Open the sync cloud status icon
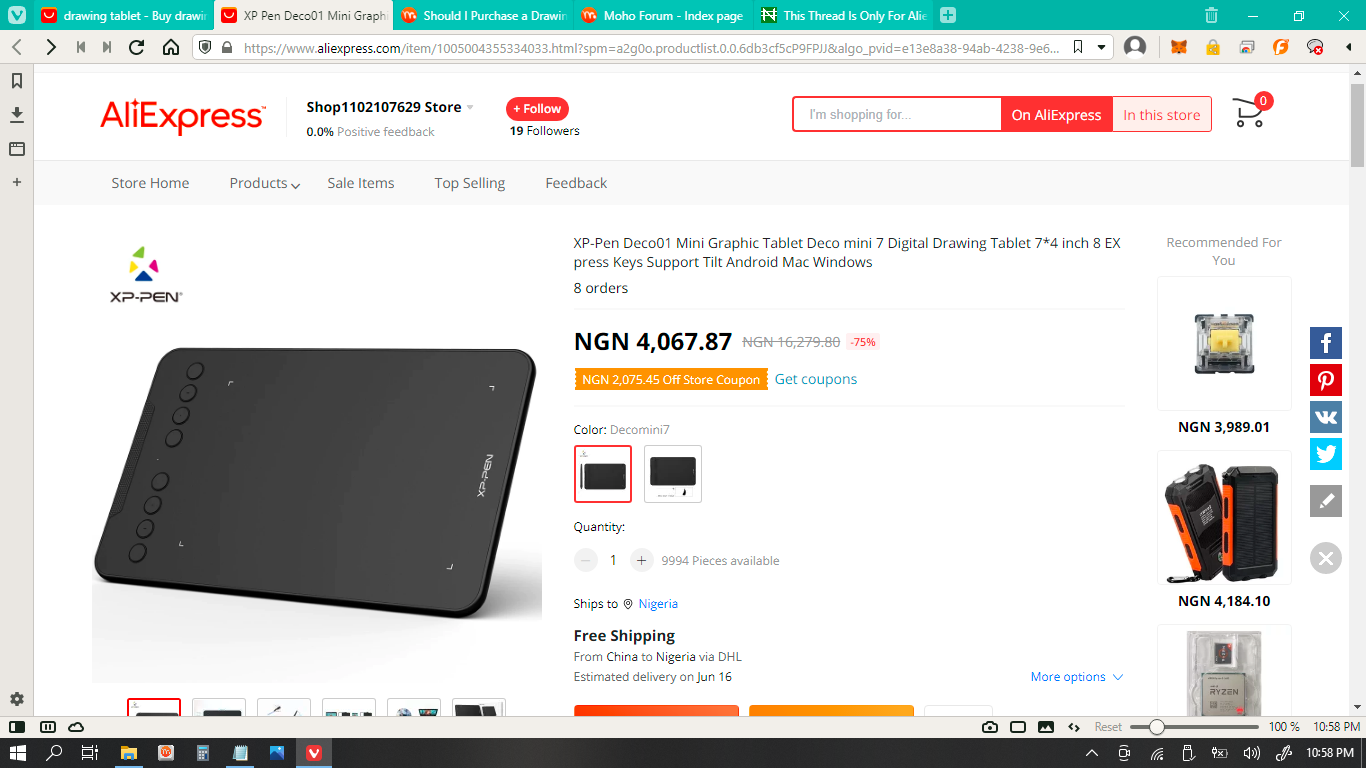The width and height of the screenshot is (1366, 768). pyautogui.click(x=76, y=727)
